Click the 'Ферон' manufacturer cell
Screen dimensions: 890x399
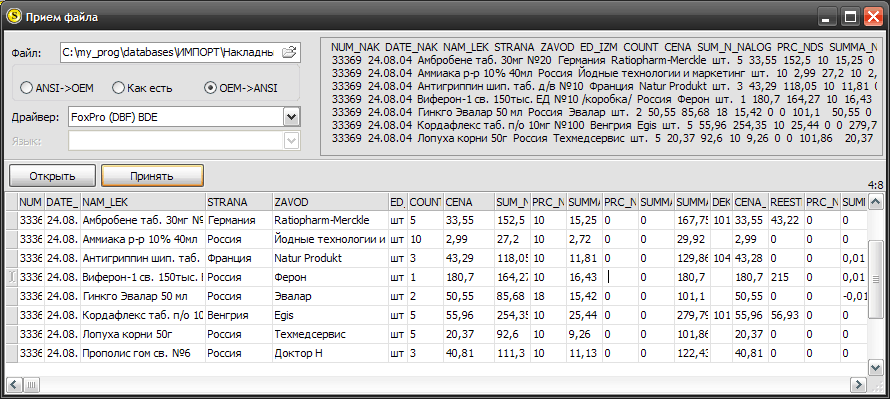(330, 277)
